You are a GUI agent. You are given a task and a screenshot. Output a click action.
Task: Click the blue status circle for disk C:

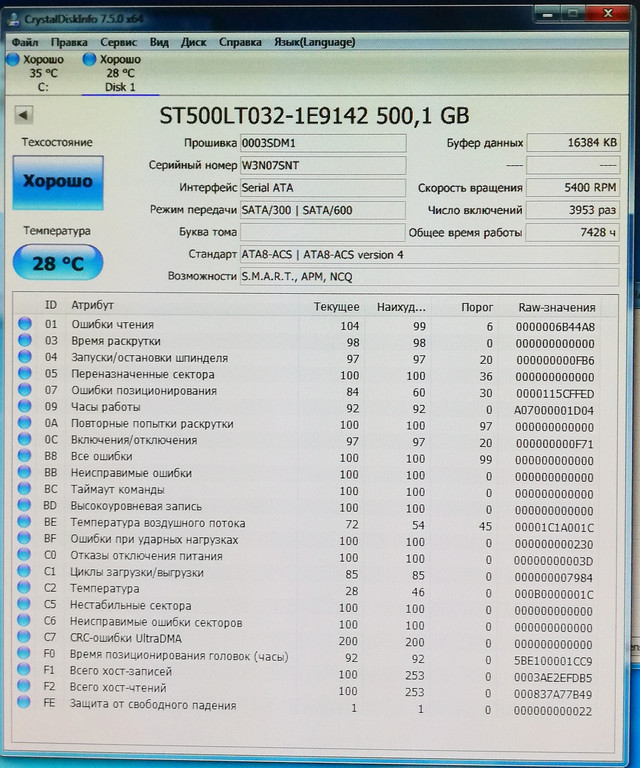tap(13, 60)
